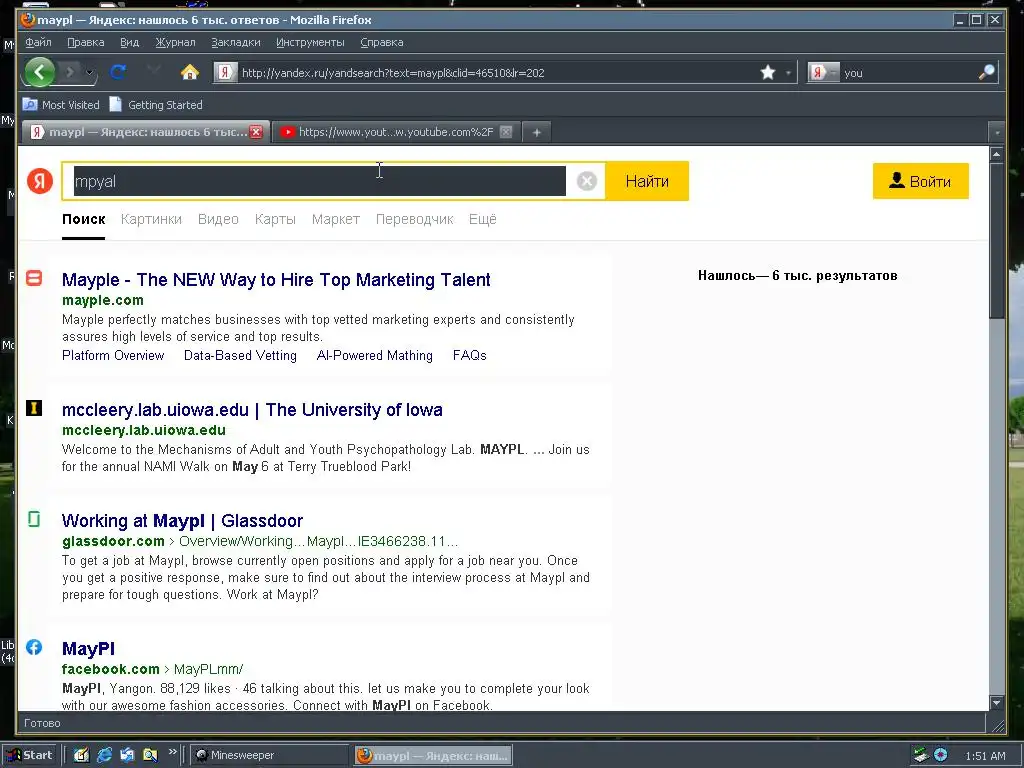The height and width of the screenshot is (768, 1024).
Task: Open the Карты section
Action: click(275, 219)
